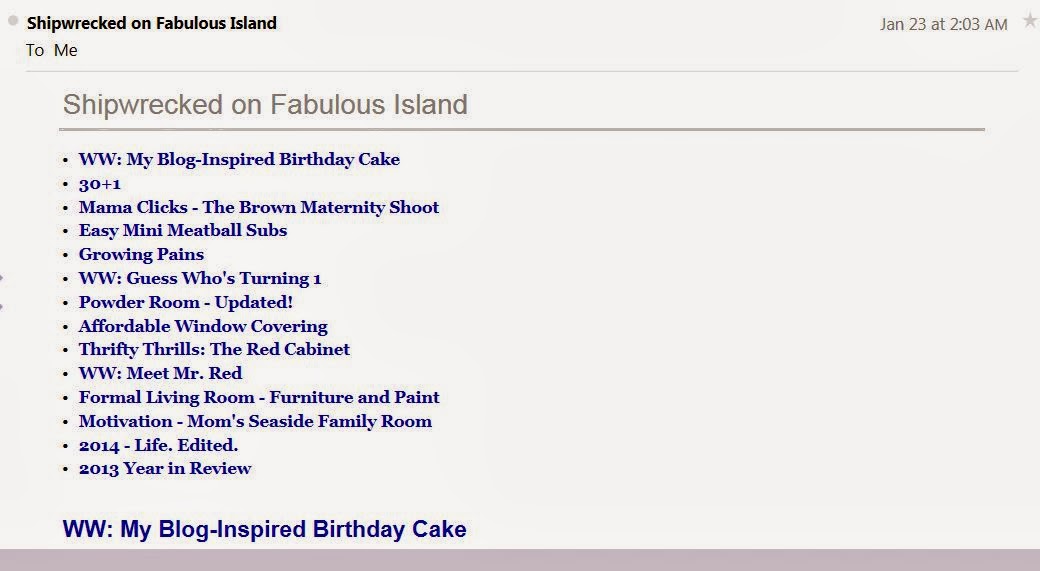Image resolution: width=1040 pixels, height=571 pixels.
Task: Open the 2014 - Life. Edited. link
Action: pos(158,445)
